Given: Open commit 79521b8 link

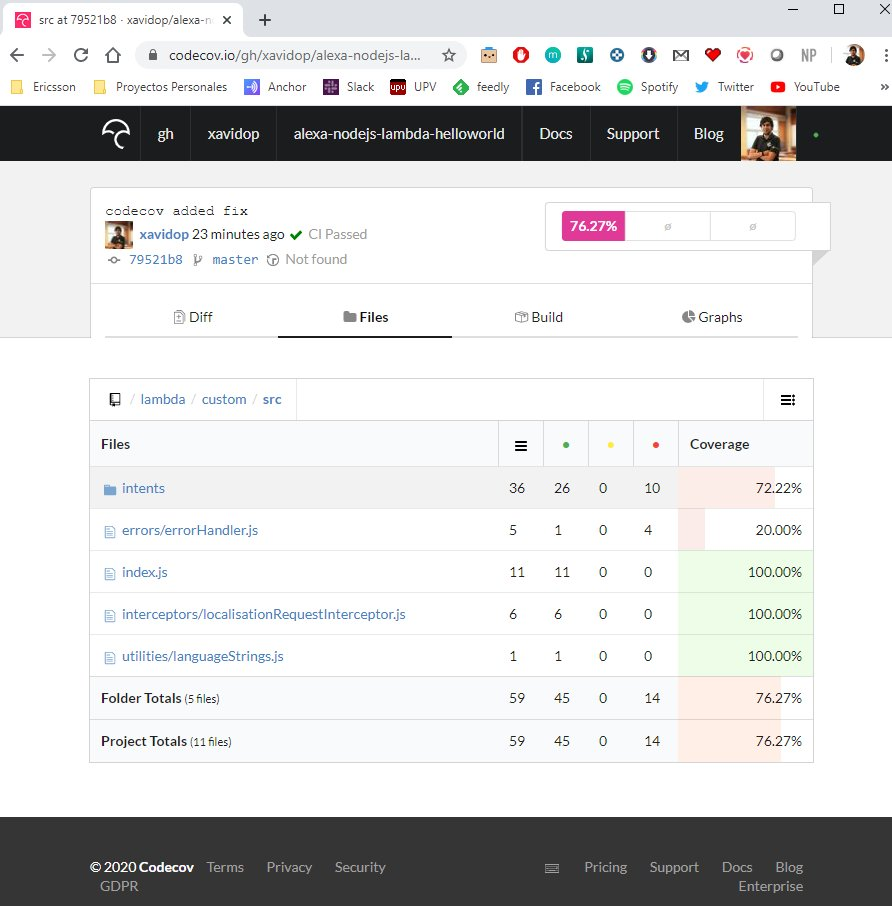Looking at the screenshot, I should [x=155, y=259].
